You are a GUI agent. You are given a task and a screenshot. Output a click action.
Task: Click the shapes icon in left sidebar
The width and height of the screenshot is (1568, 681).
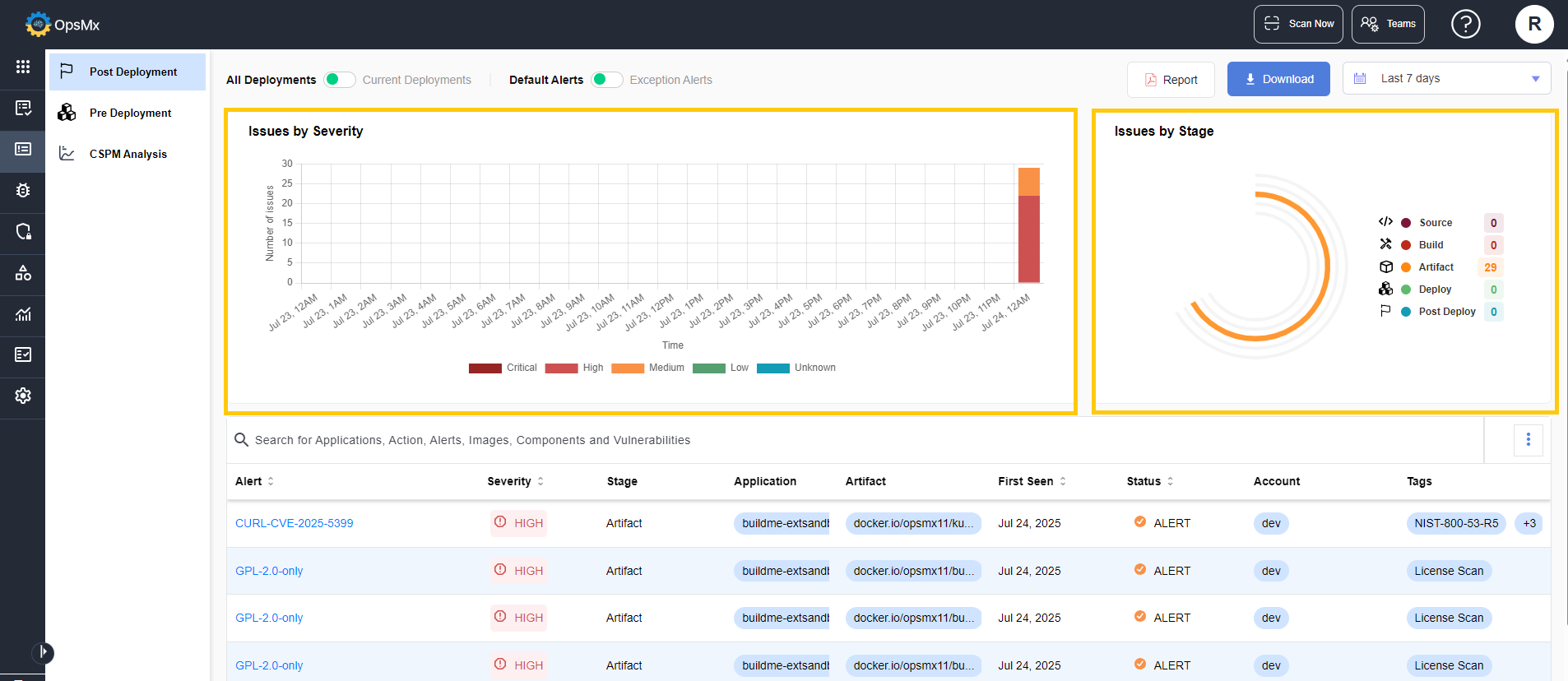pyautogui.click(x=23, y=272)
